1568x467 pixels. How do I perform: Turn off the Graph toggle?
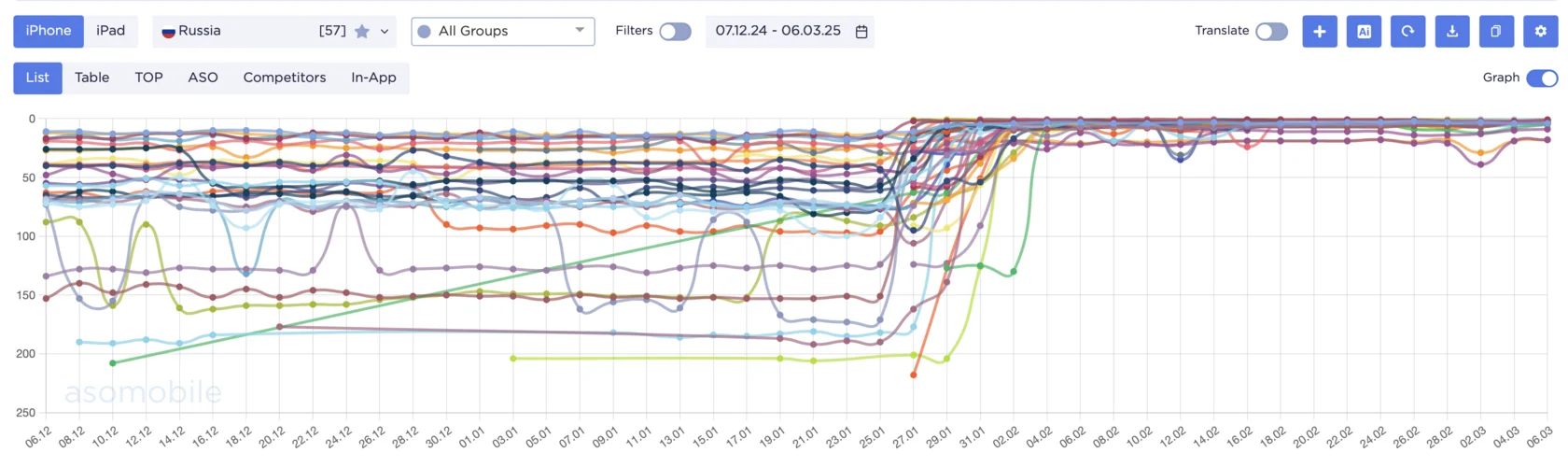(x=1542, y=78)
